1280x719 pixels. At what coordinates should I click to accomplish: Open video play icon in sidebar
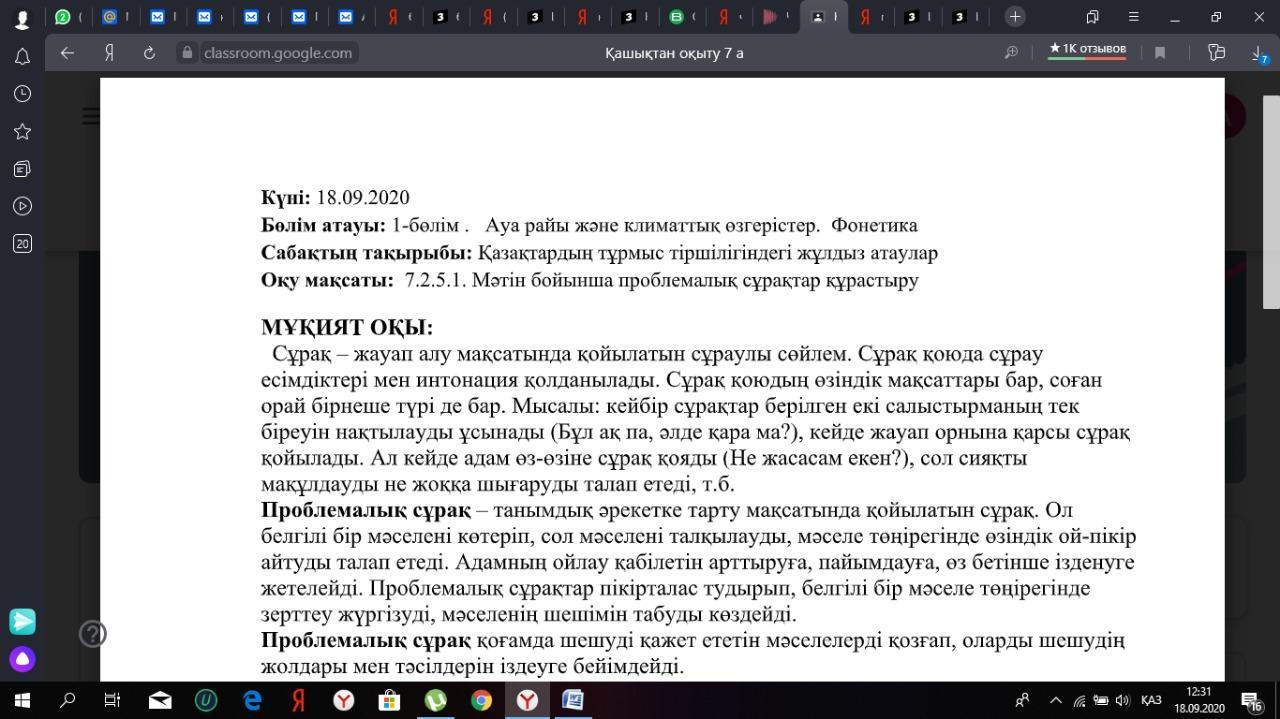22,206
